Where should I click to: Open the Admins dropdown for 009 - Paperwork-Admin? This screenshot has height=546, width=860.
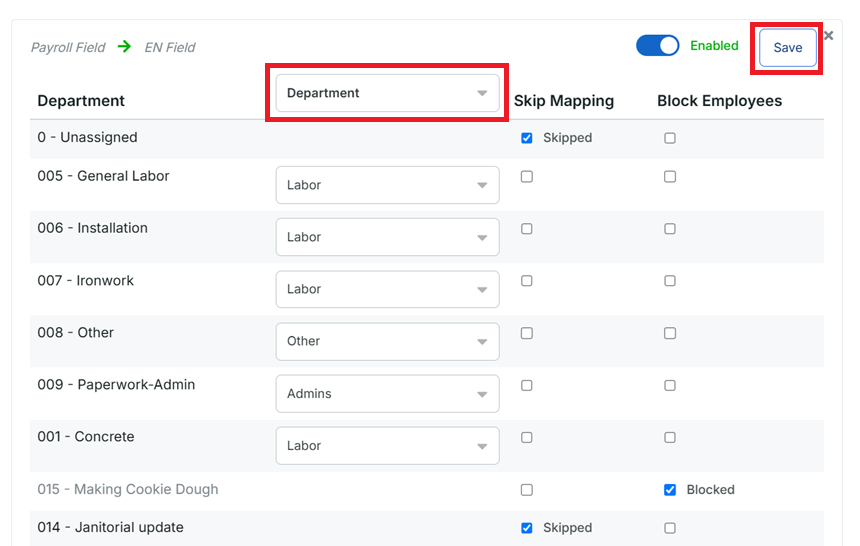click(x=387, y=394)
